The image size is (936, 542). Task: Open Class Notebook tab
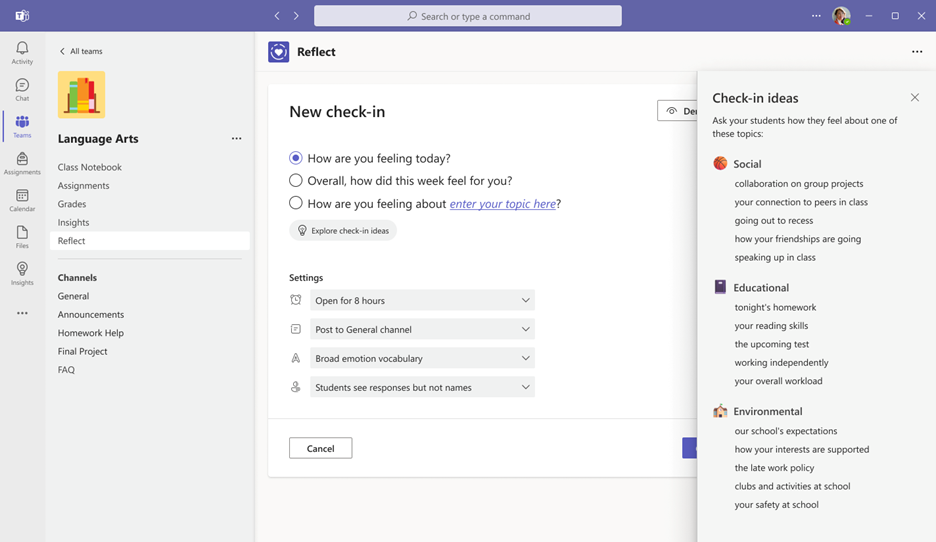pyautogui.click(x=90, y=167)
